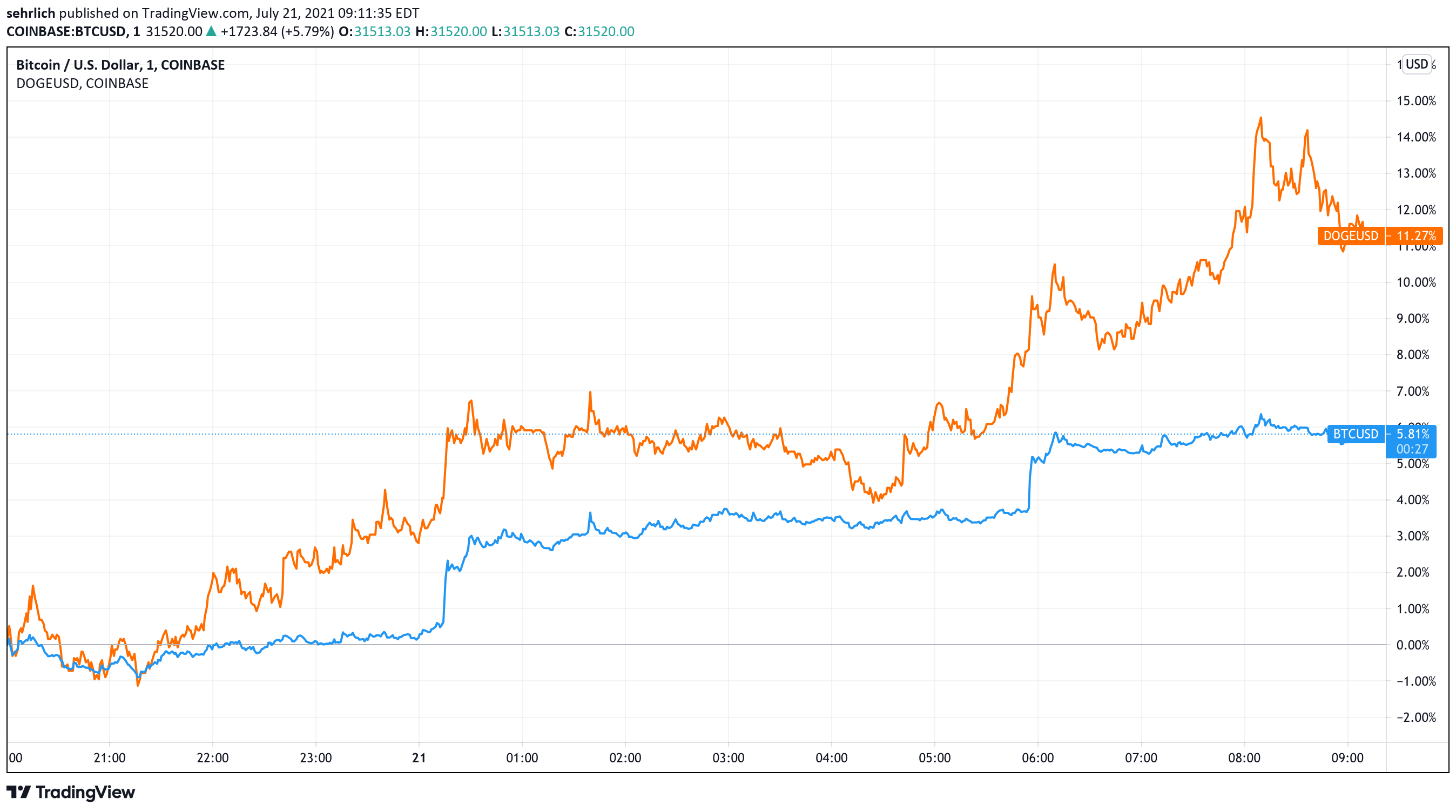Open the USD currency selector
Viewport: 1456px width, 812px height.
click(x=1417, y=64)
